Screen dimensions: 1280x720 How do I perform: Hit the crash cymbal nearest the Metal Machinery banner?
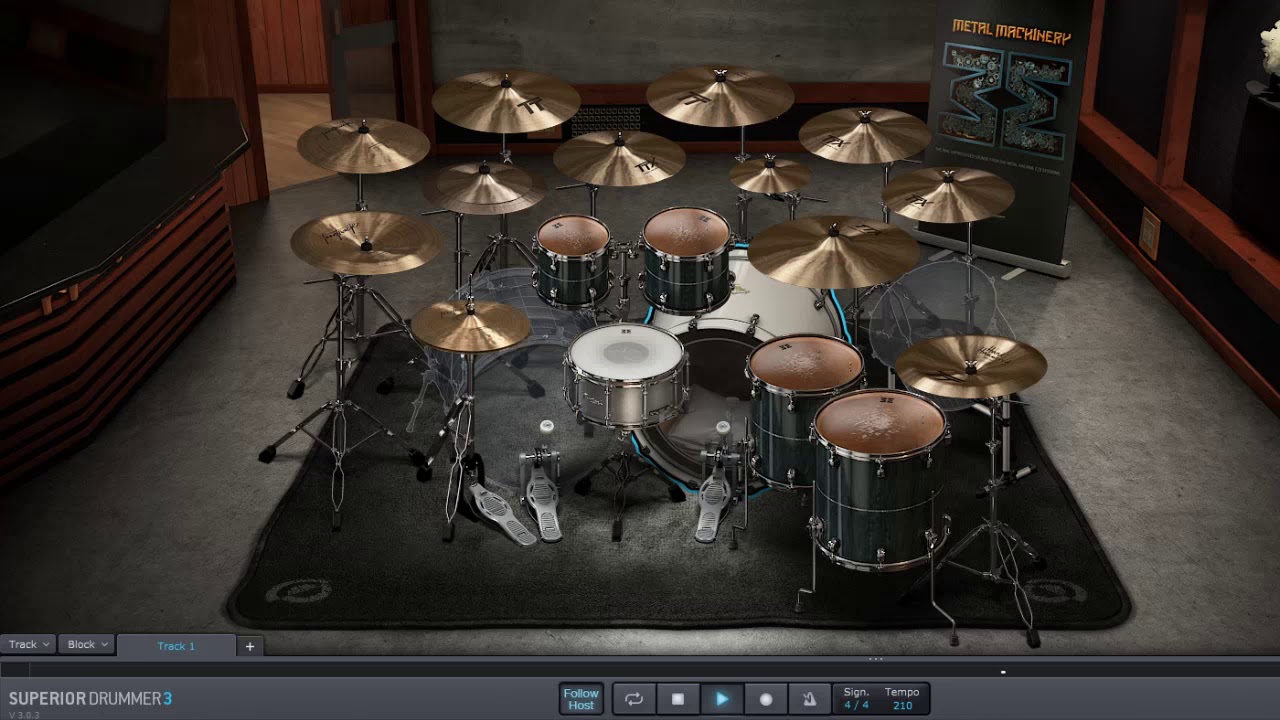864,135
